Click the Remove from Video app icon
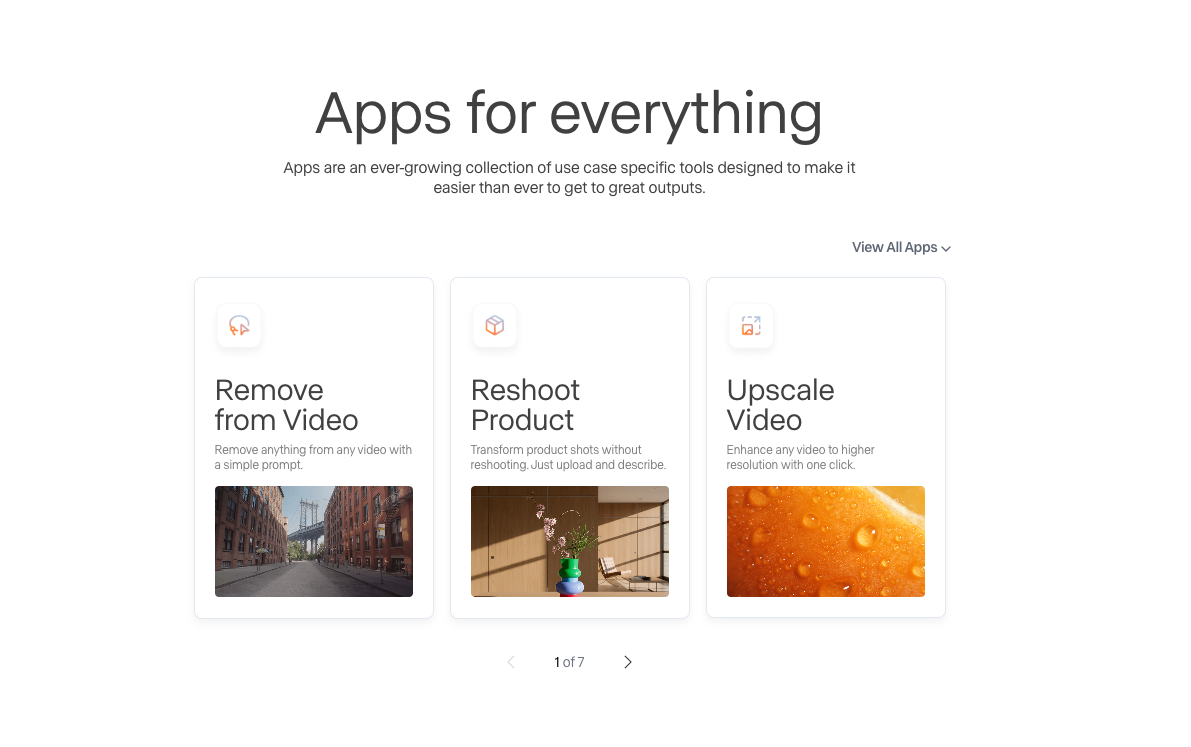 coord(239,326)
